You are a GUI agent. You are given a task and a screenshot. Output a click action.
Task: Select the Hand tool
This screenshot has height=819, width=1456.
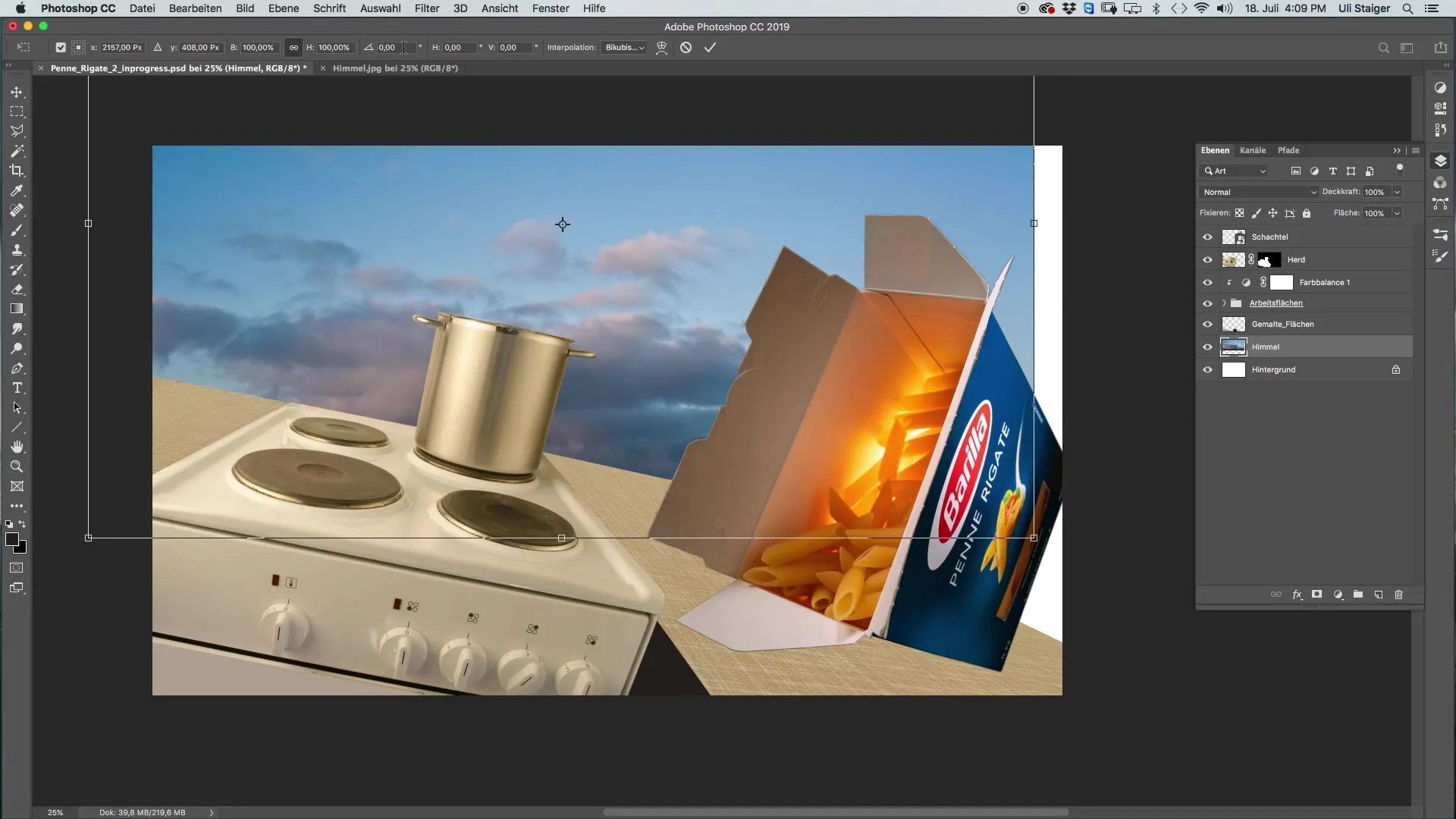[17, 447]
